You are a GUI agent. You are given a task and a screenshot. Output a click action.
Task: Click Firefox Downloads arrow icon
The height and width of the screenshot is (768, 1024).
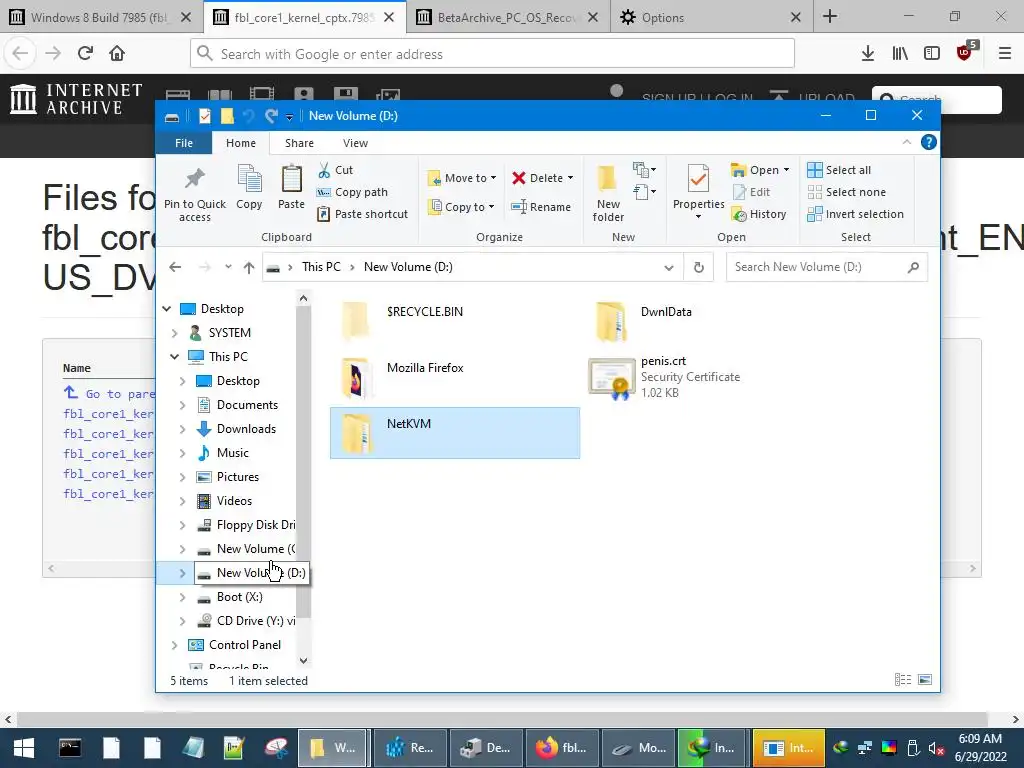click(x=867, y=54)
